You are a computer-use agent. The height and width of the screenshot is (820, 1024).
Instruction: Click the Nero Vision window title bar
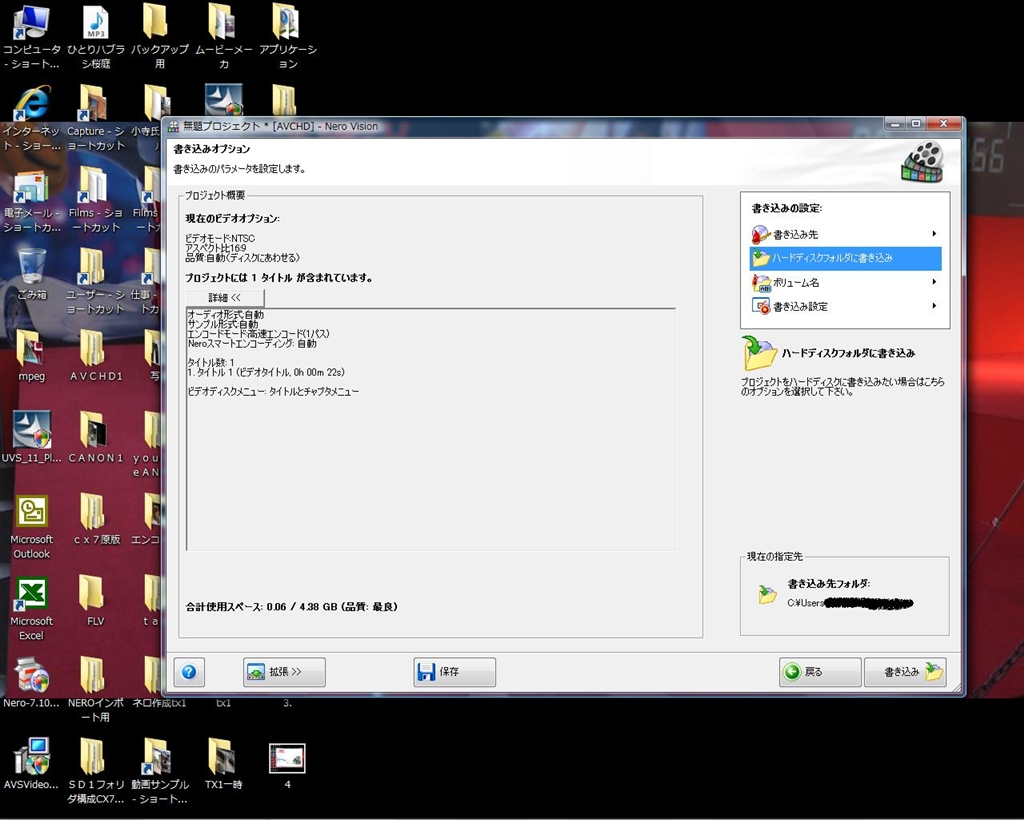(522, 126)
